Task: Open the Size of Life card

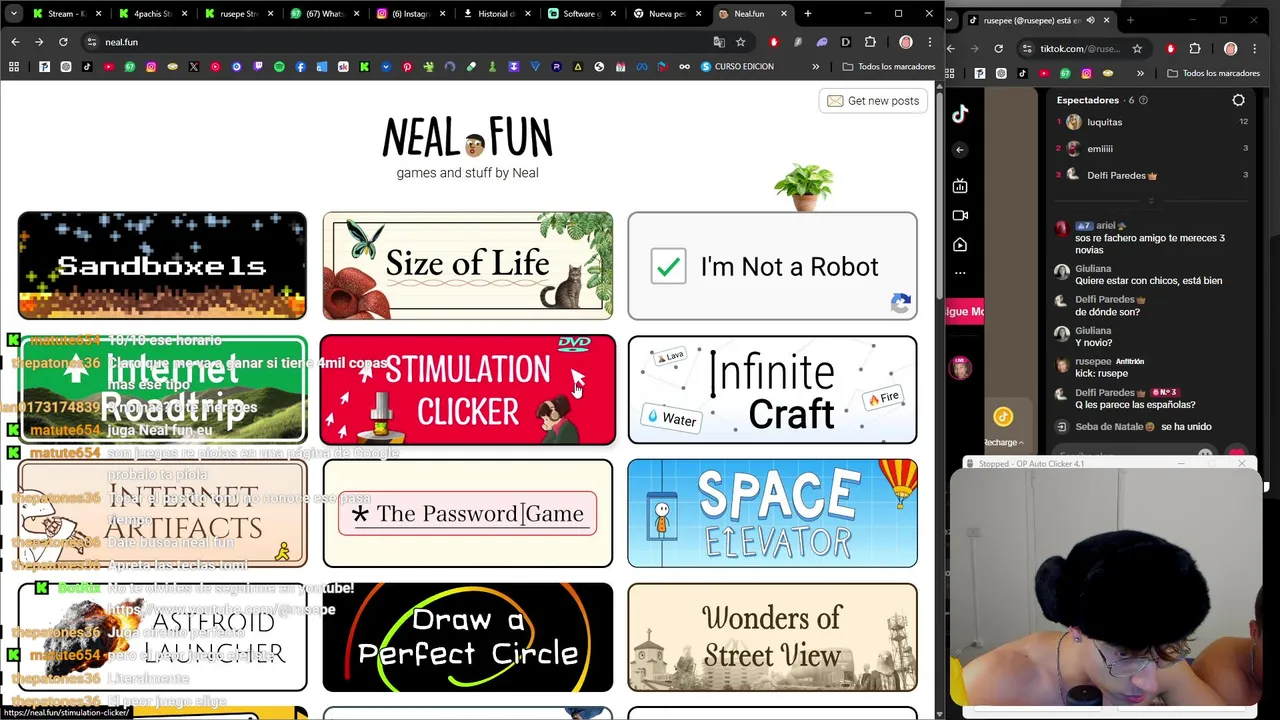Action: pos(468,266)
